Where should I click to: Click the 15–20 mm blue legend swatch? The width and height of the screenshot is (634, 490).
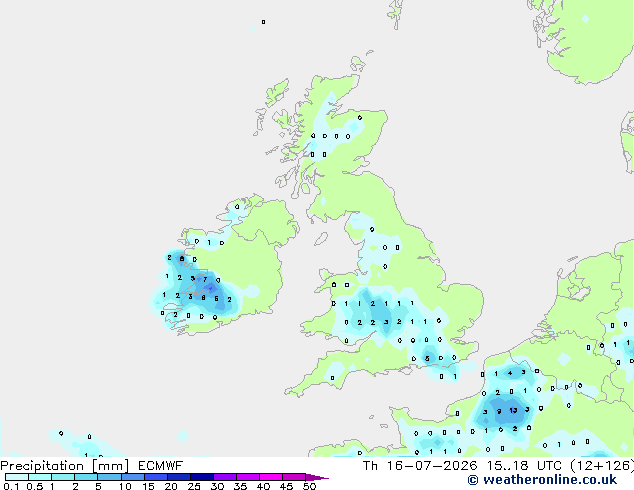156,477
